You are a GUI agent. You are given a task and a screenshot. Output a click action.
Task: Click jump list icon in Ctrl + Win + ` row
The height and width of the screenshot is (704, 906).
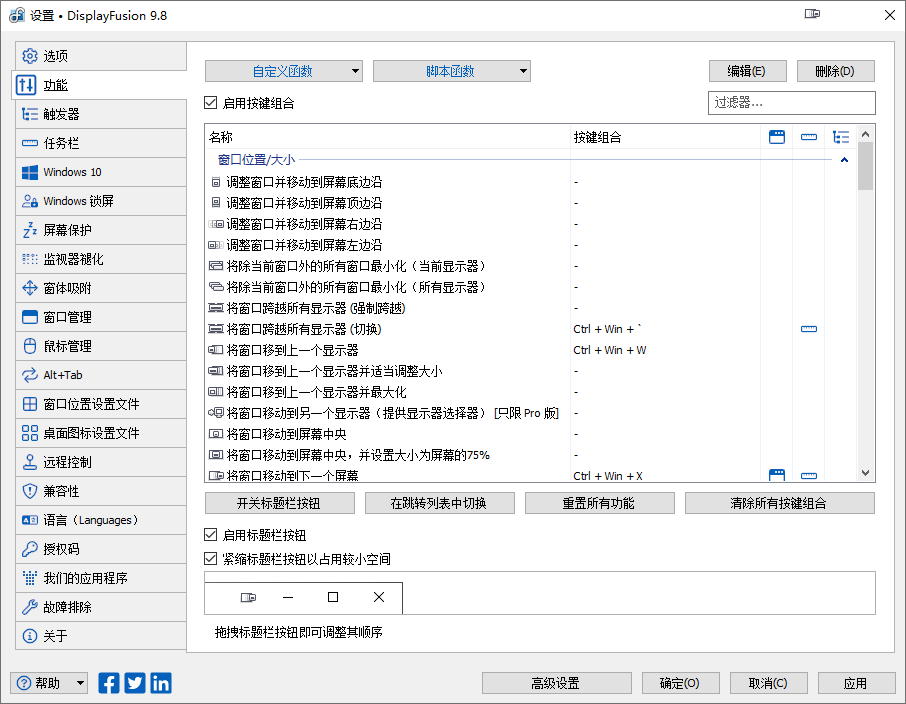click(x=808, y=329)
